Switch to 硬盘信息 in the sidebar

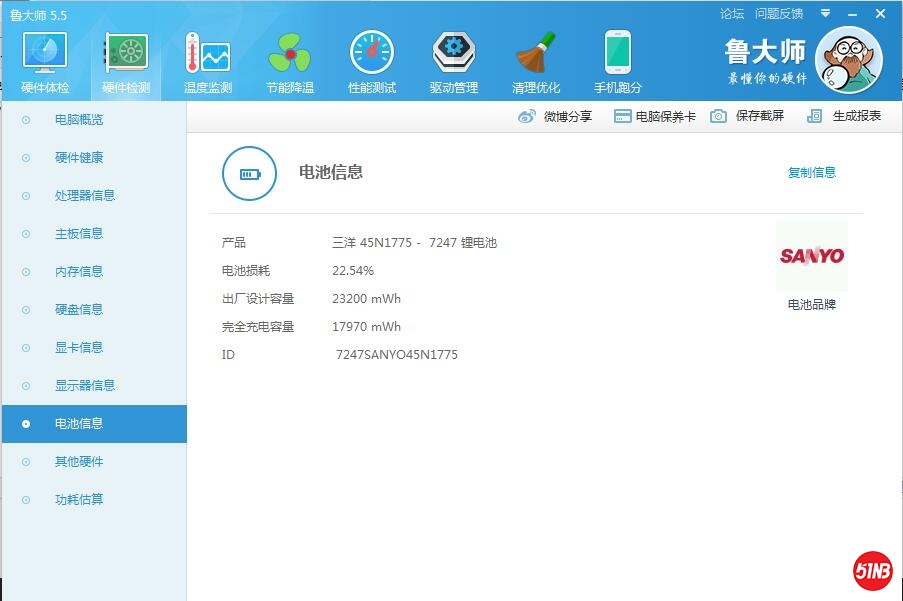tap(79, 310)
